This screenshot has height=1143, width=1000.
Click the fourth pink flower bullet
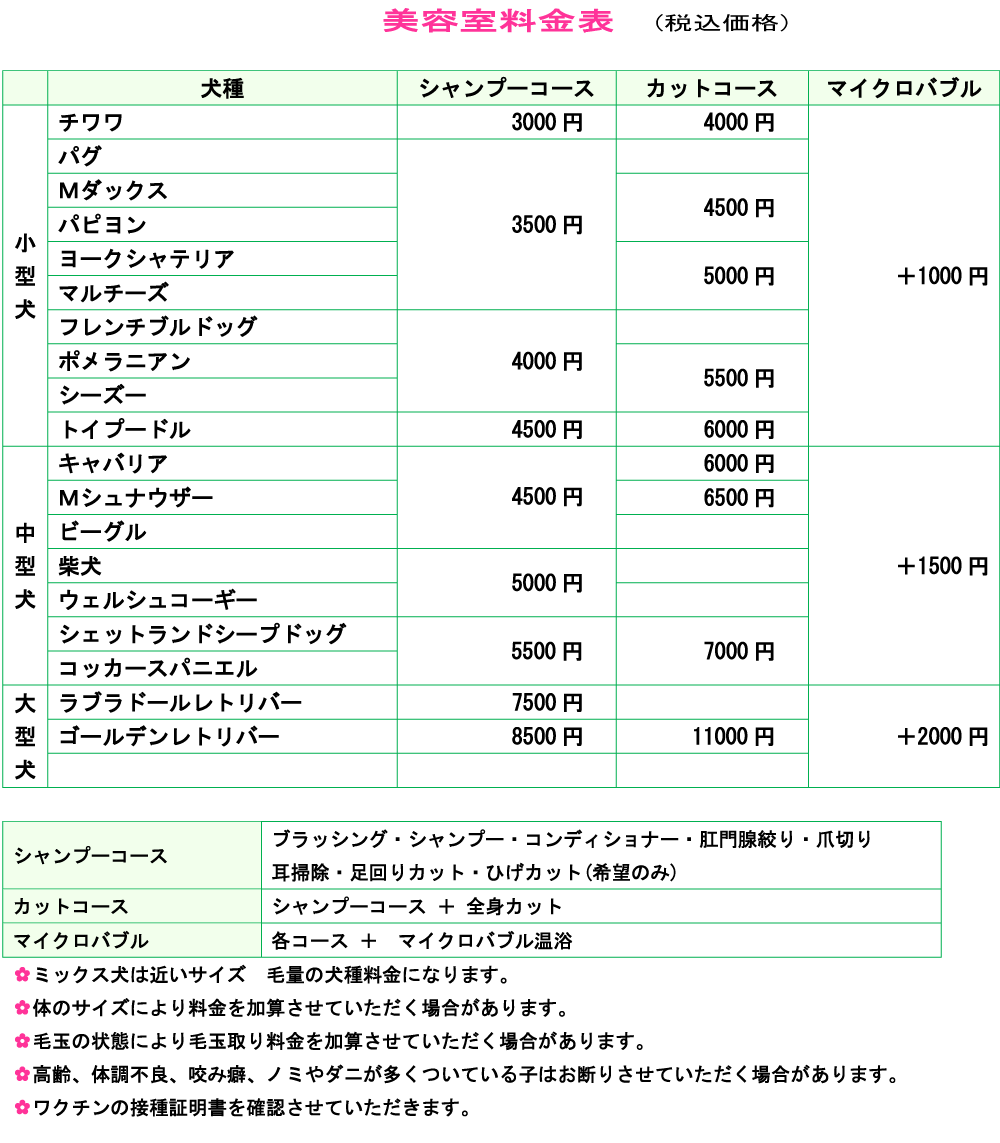[x=22, y=1074]
